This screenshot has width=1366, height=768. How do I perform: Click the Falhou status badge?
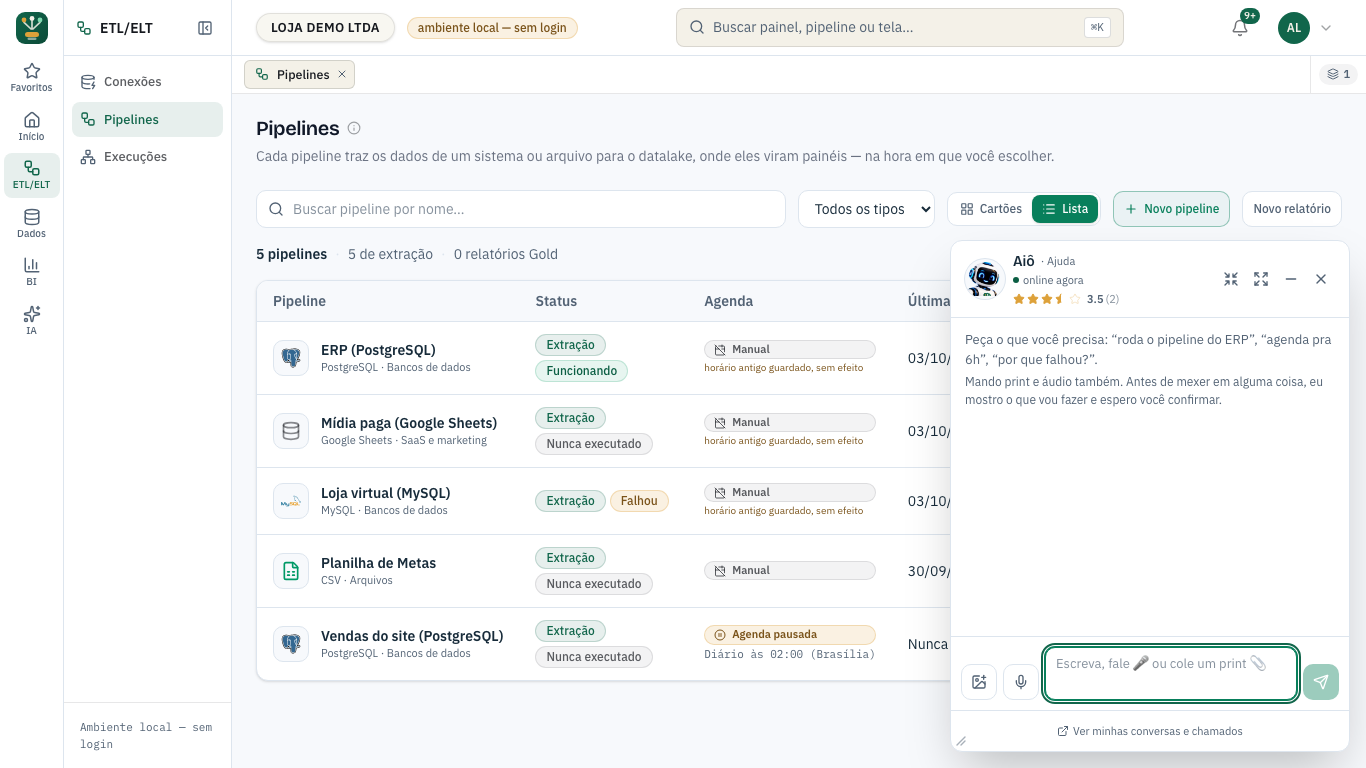[x=639, y=501]
